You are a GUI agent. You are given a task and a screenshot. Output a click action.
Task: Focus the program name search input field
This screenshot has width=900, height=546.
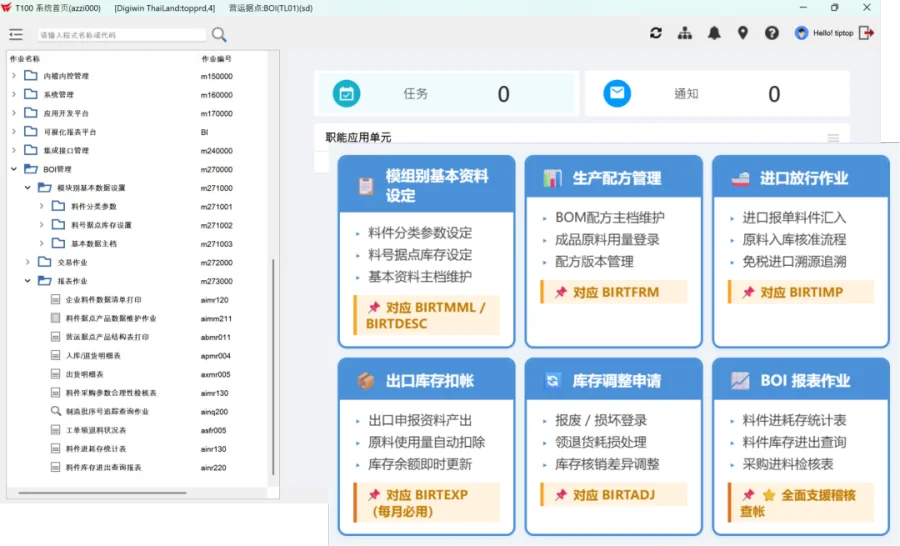pos(122,35)
